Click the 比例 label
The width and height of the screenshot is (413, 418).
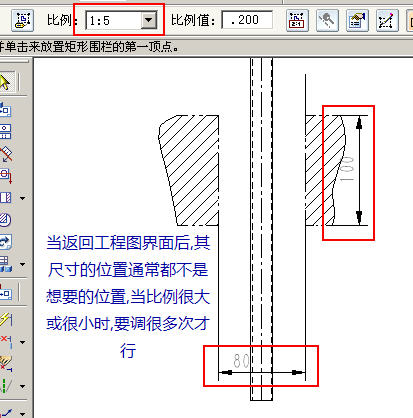click(62, 20)
